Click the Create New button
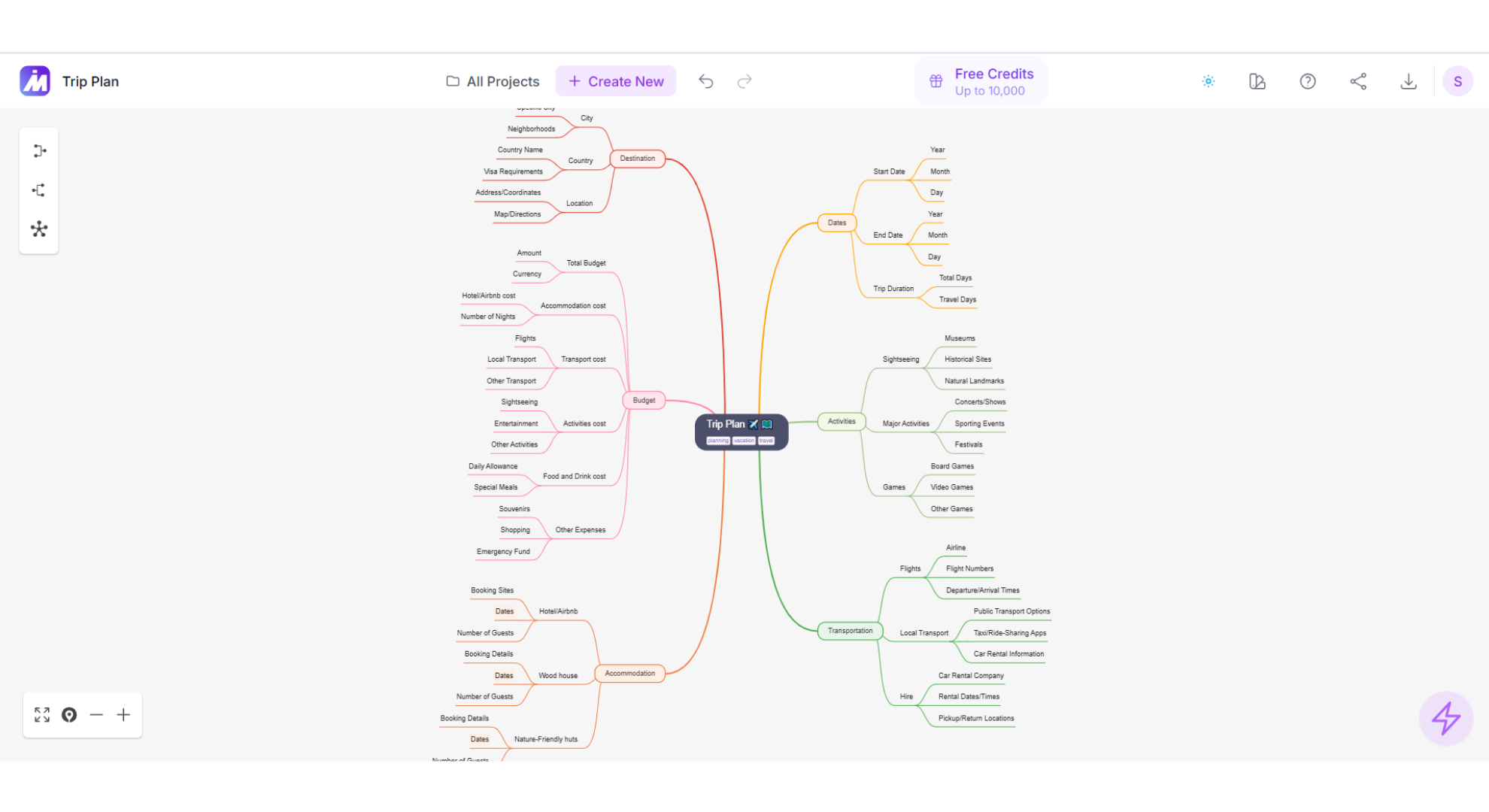Image resolution: width=1489 pixels, height=812 pixels. pos(616,81)
